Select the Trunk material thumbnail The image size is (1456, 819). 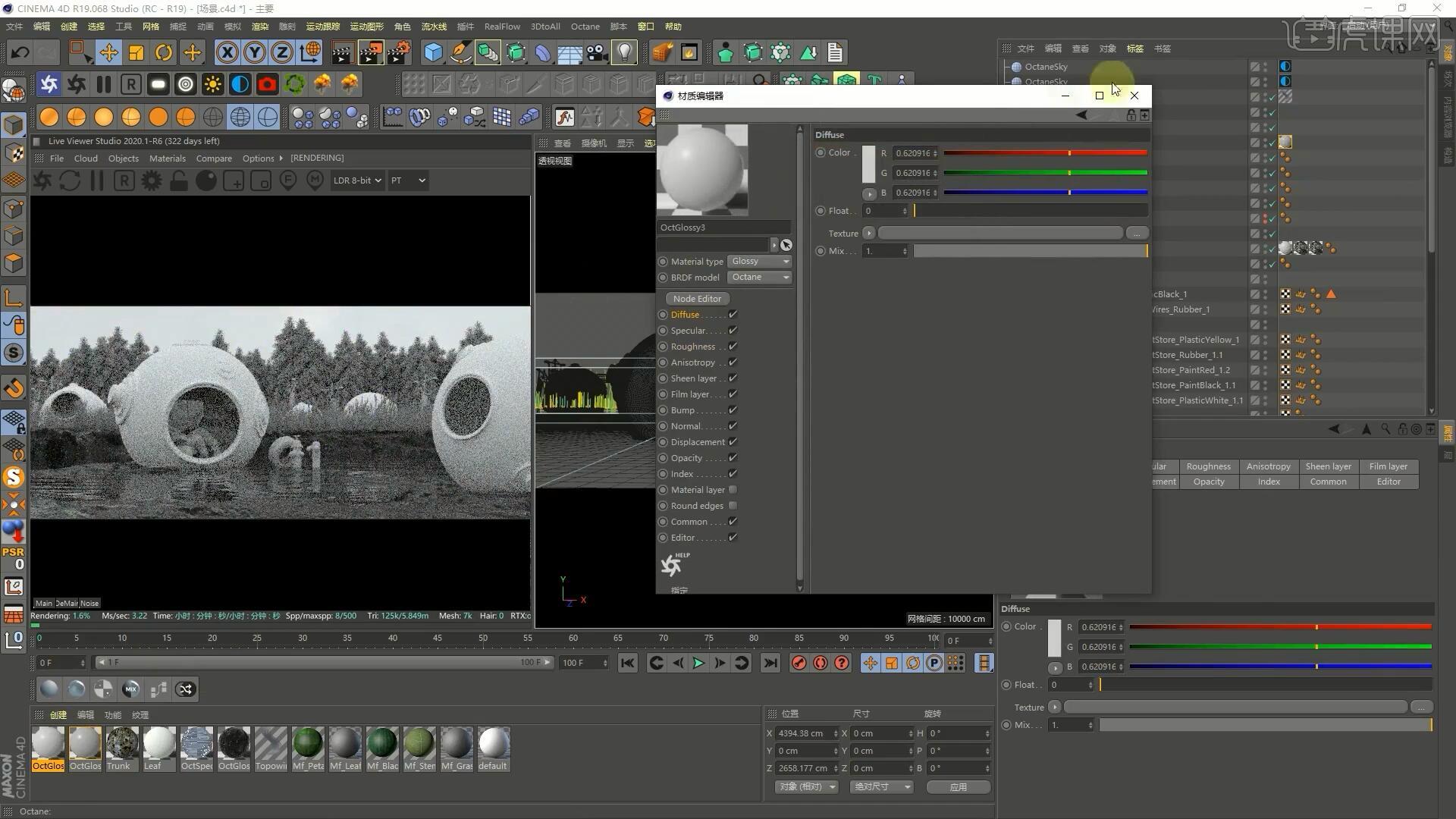pyautogui.click(x=122, y=748)
